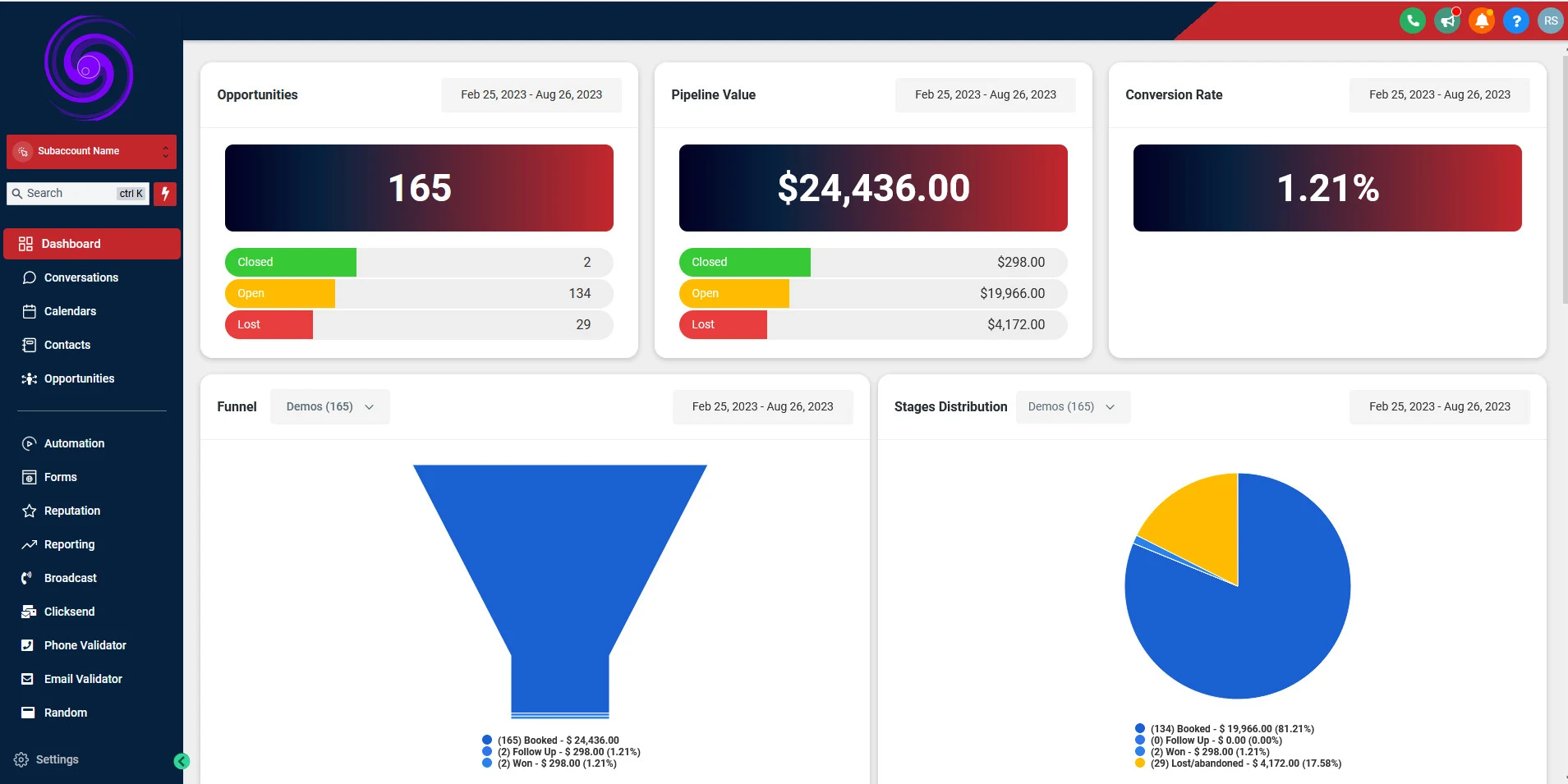This screenshot has width=1568, height=784.
Task: Click the Forms icon in sidebar
Action: [30, 477]
